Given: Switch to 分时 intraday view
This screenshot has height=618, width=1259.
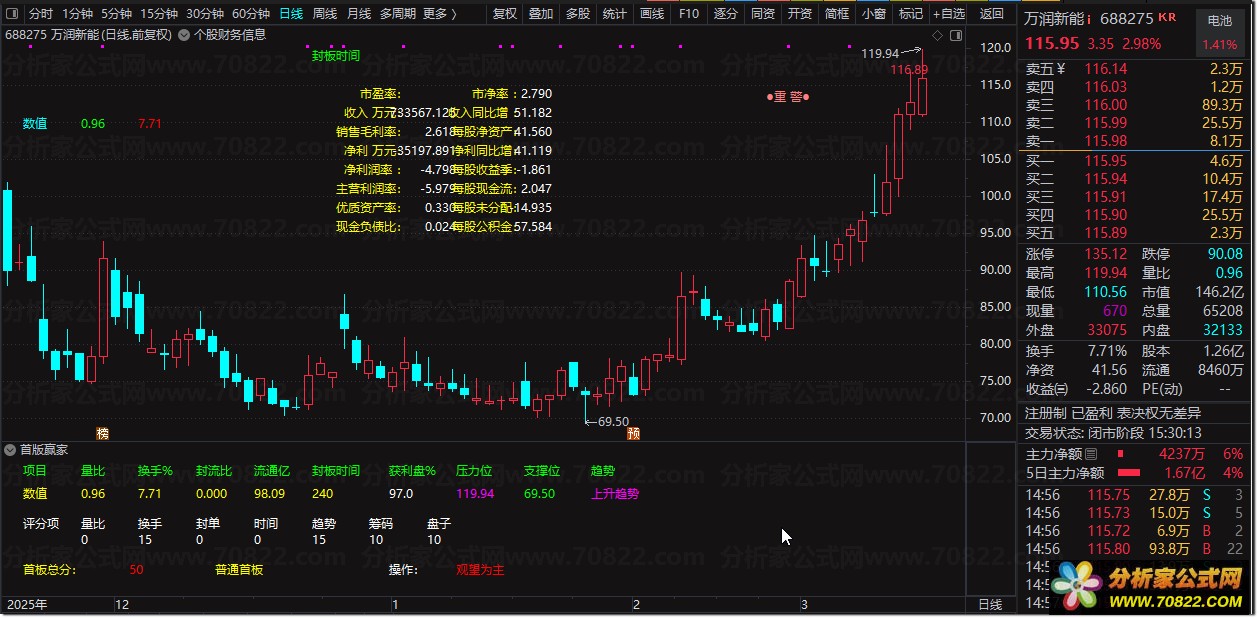Looking at the screenshot, I should tap(40, 14).
